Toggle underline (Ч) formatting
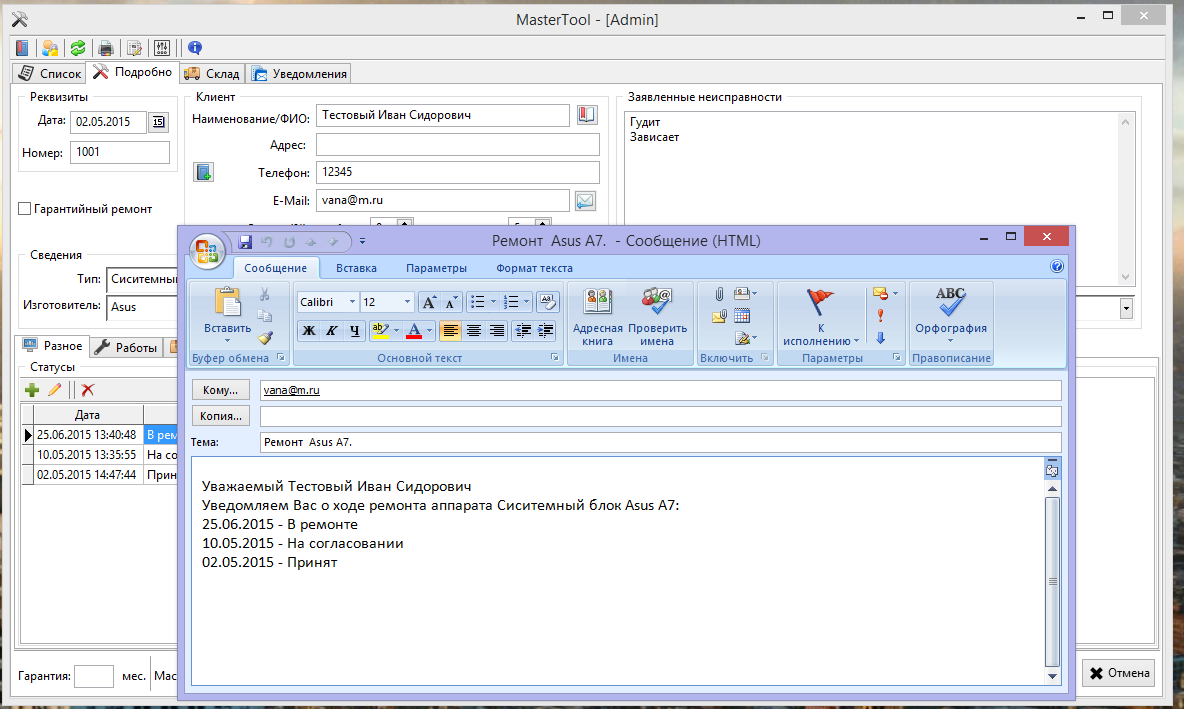Viewport: 1184px width, 709px height. pyautogui.click(x=354, y=330)
